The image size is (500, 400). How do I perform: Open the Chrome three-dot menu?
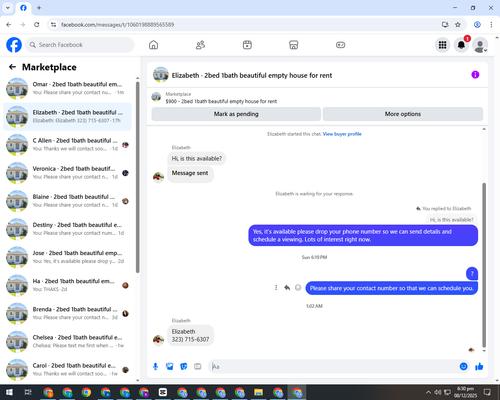coord(491,25)
